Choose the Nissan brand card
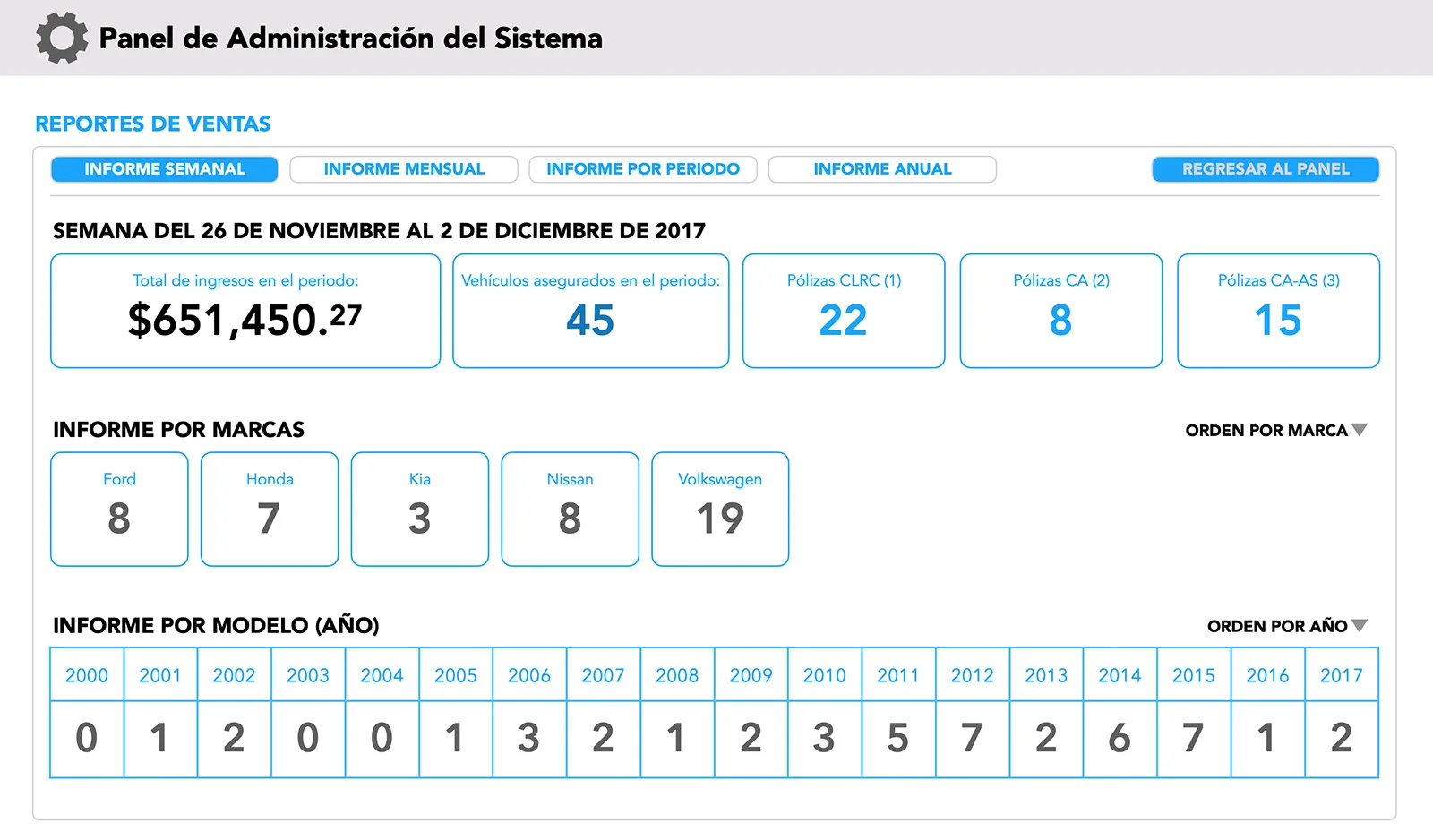1433x840 pixels. click(570, 509)
